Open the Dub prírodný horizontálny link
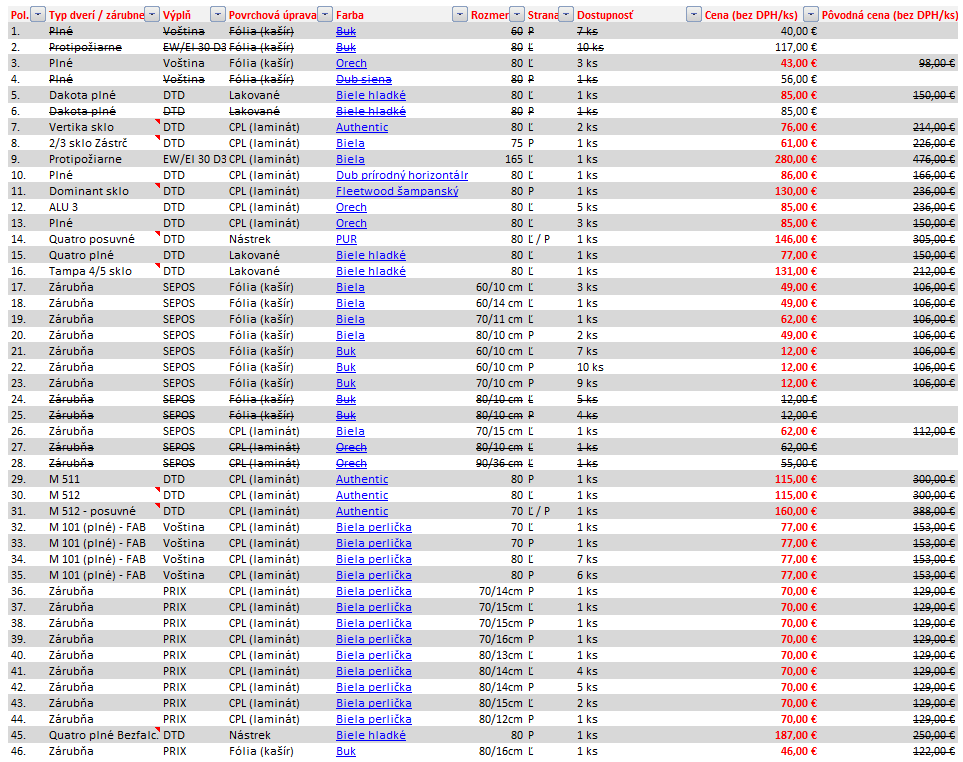Screen dimensions: 963x762 click(x=402, y=175)
